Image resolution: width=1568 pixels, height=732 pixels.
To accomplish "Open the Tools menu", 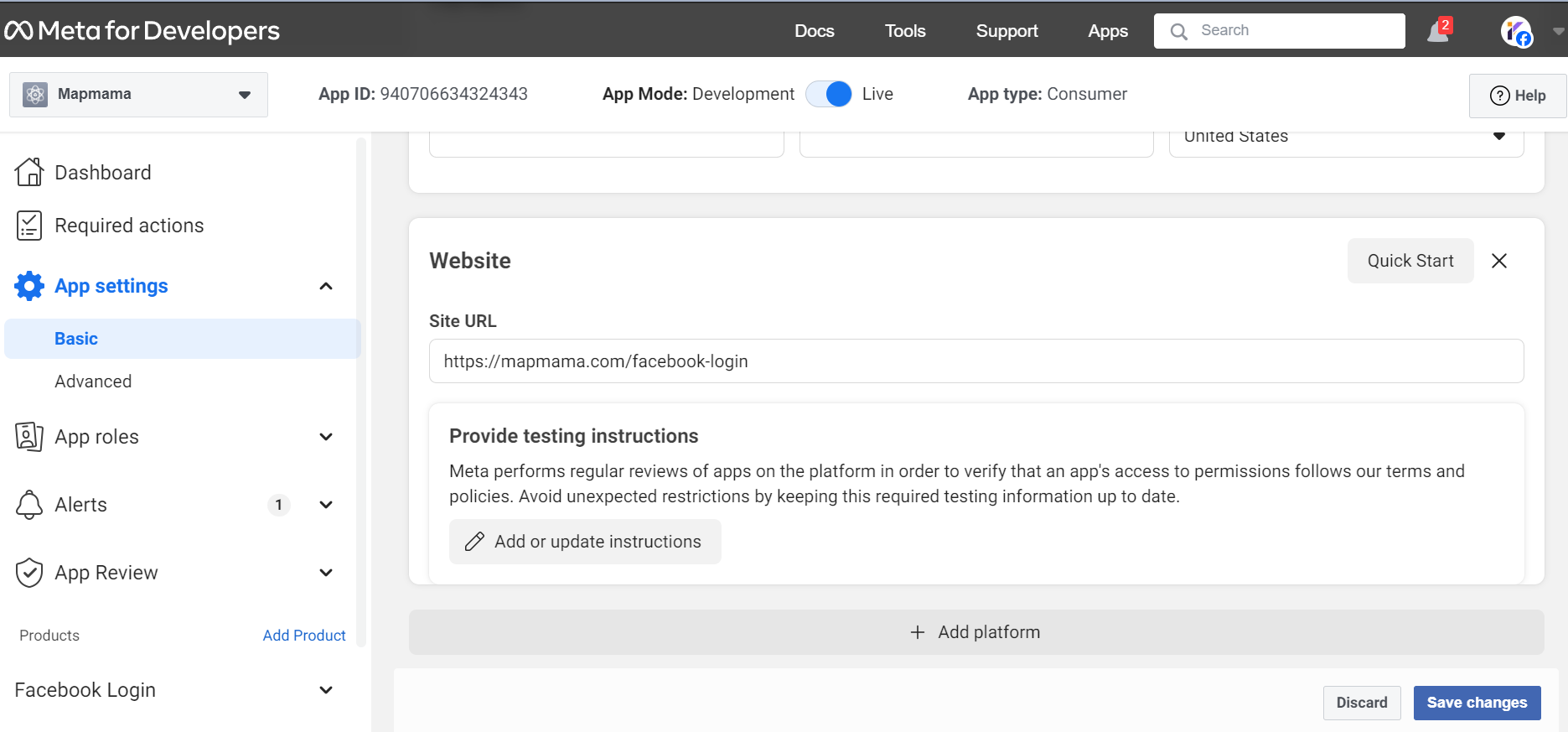I will 905,31.
